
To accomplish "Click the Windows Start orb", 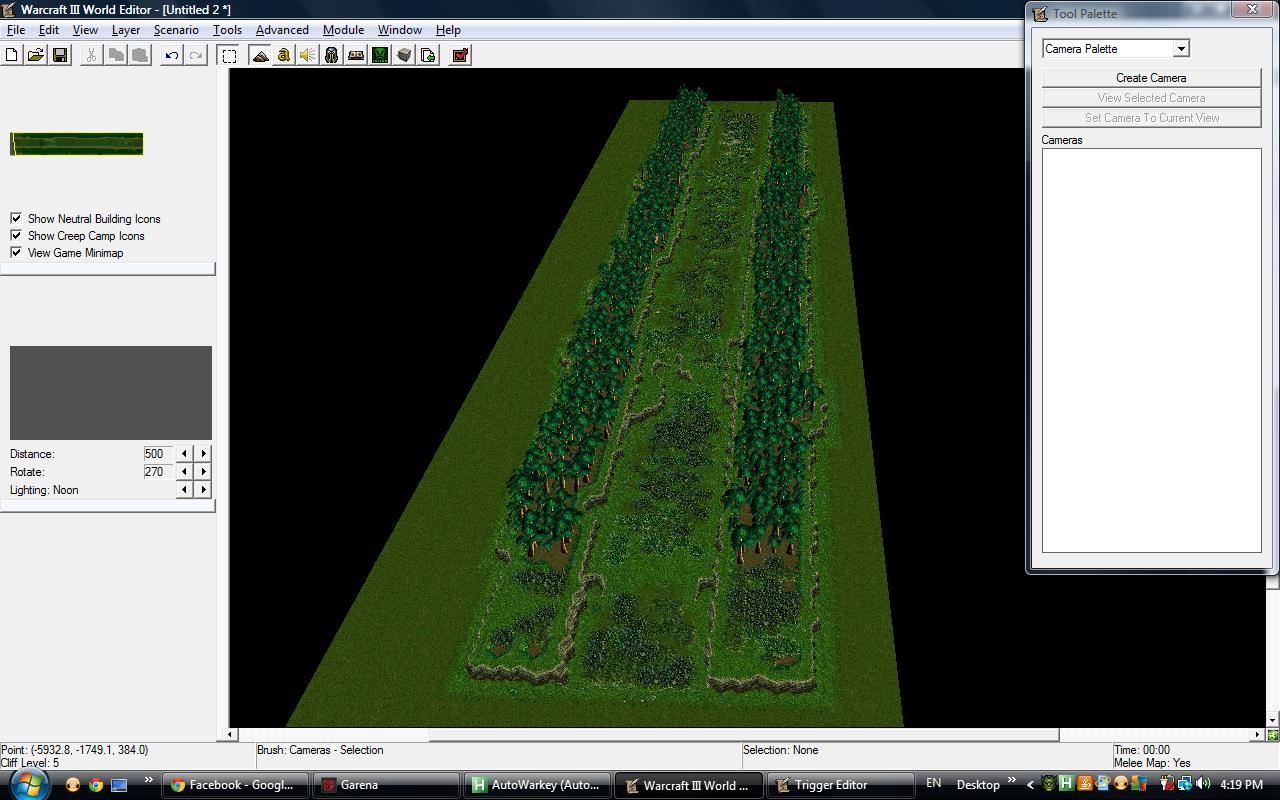I will 29,784.
